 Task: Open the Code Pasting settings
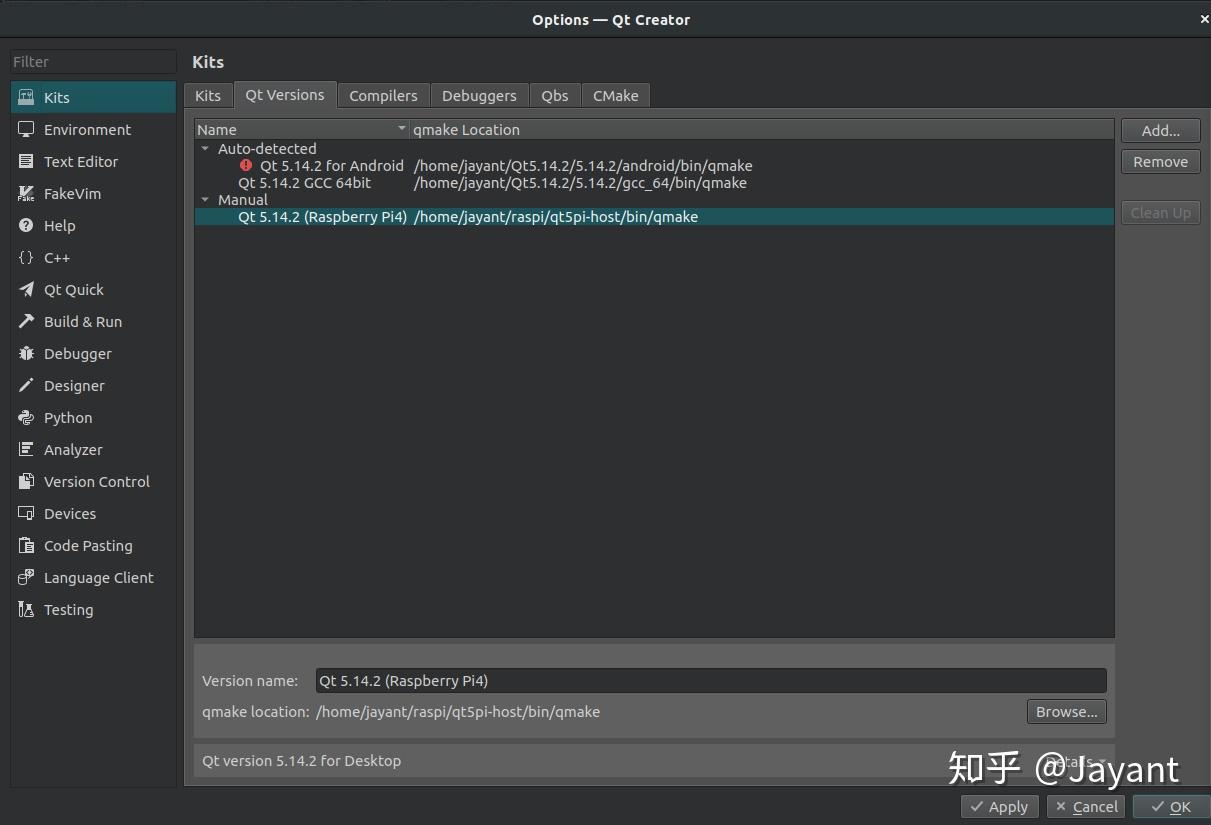[88, 545]
